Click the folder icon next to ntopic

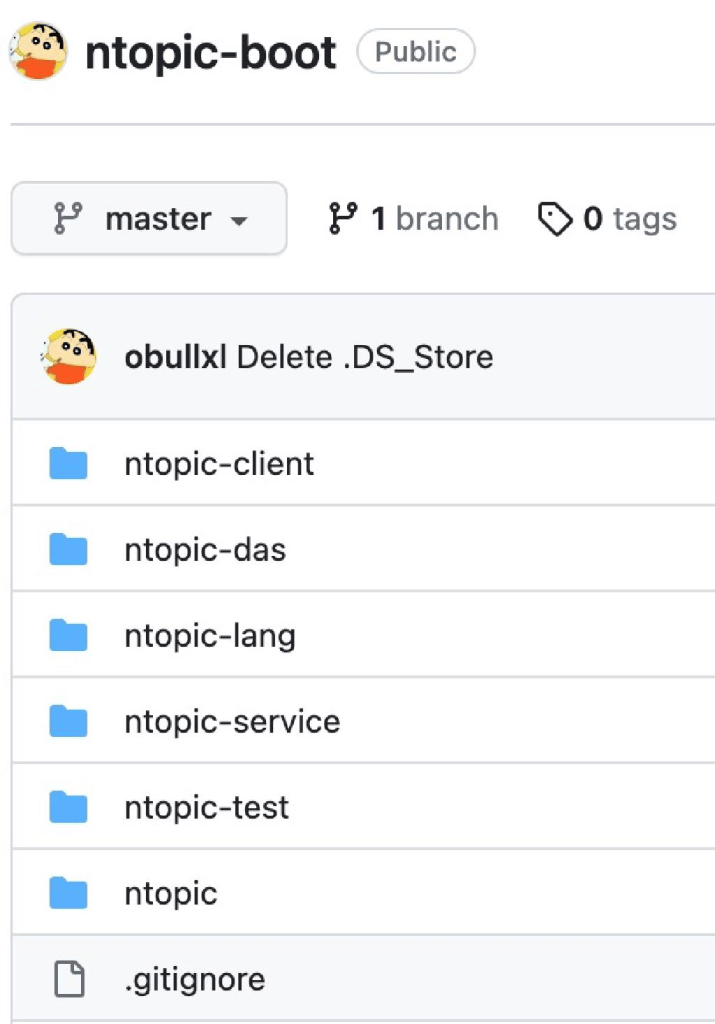tap(69, 893)
